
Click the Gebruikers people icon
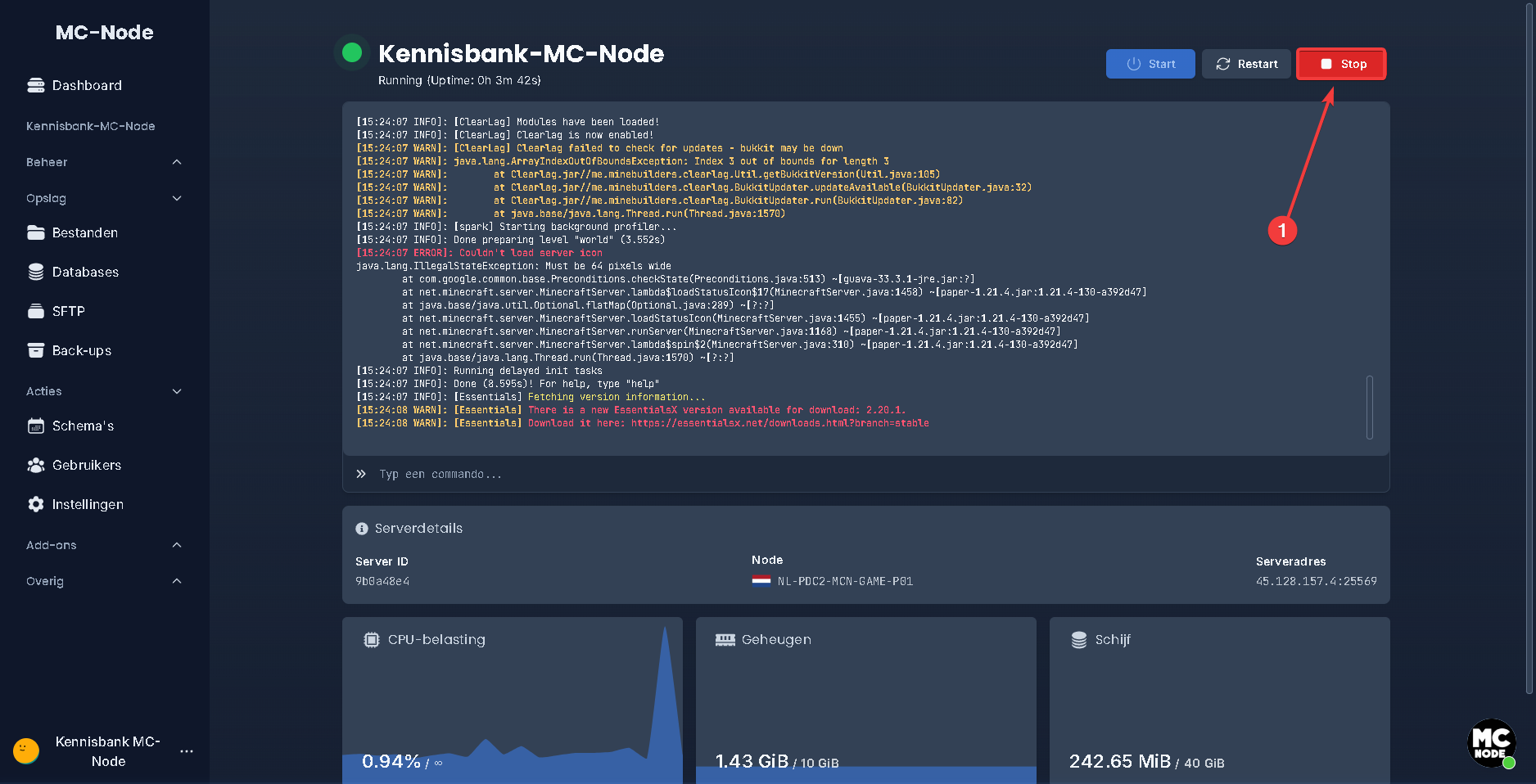pyautogui.click(x=36, y=465)
